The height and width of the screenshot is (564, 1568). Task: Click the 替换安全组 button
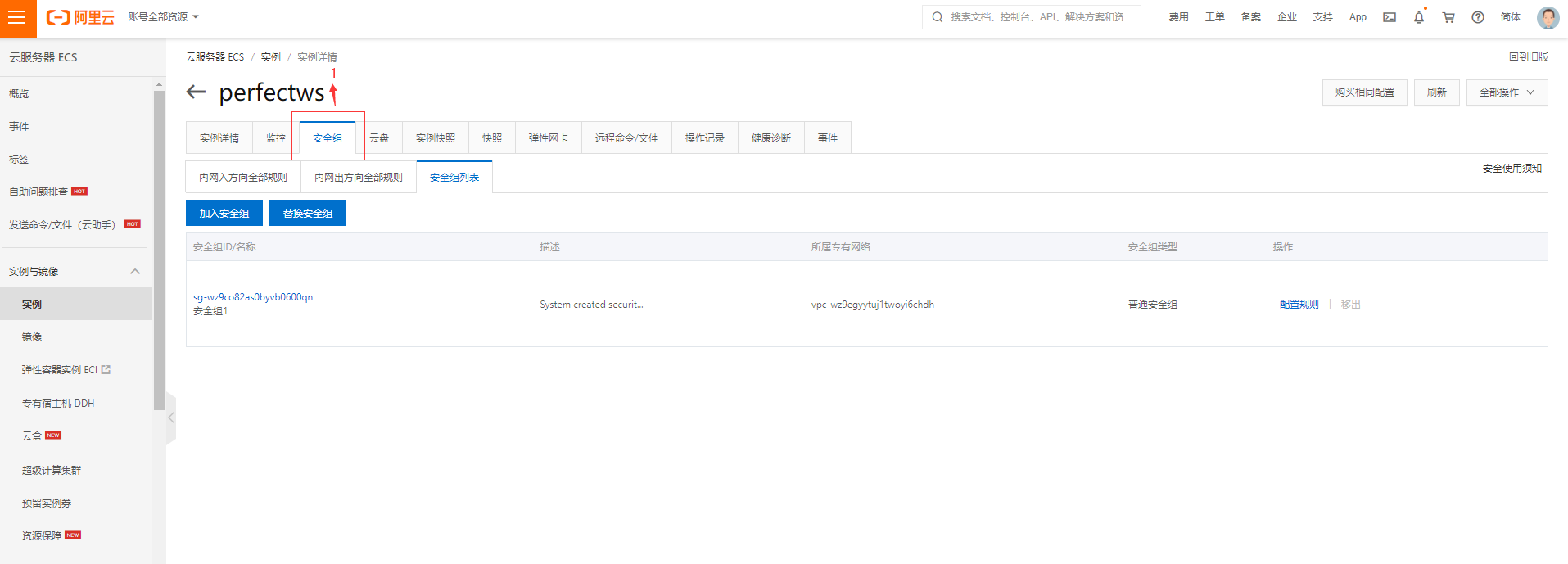click(x=308, y=214)
